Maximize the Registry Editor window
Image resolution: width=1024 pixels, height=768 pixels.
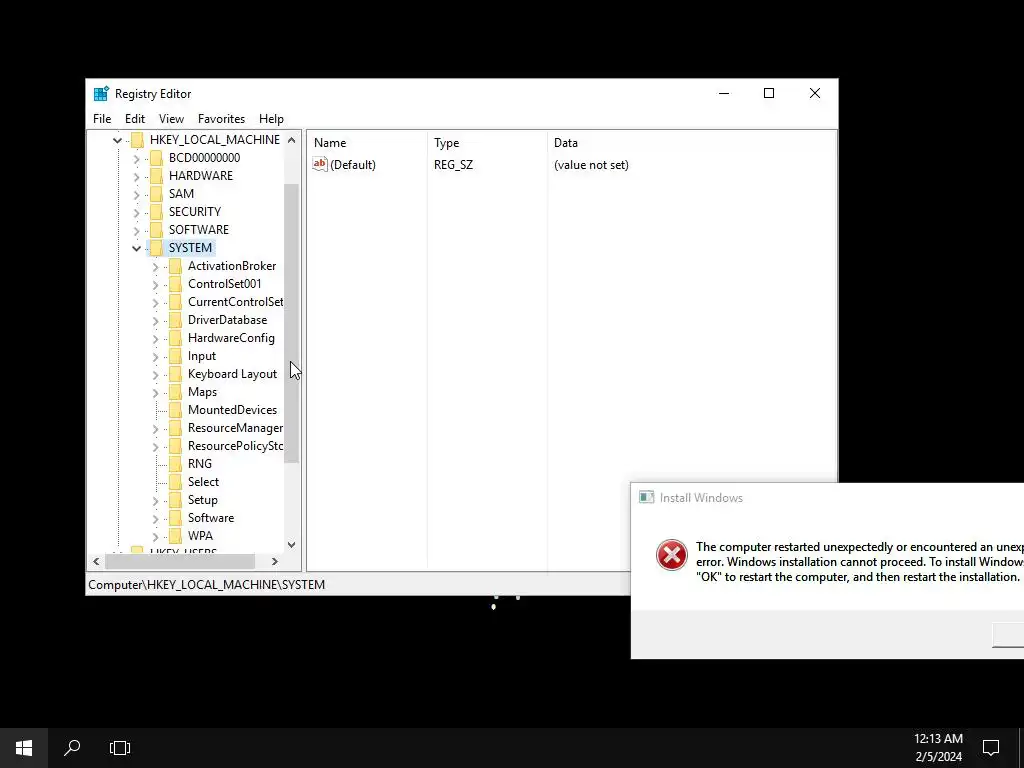tap(769, 93)
